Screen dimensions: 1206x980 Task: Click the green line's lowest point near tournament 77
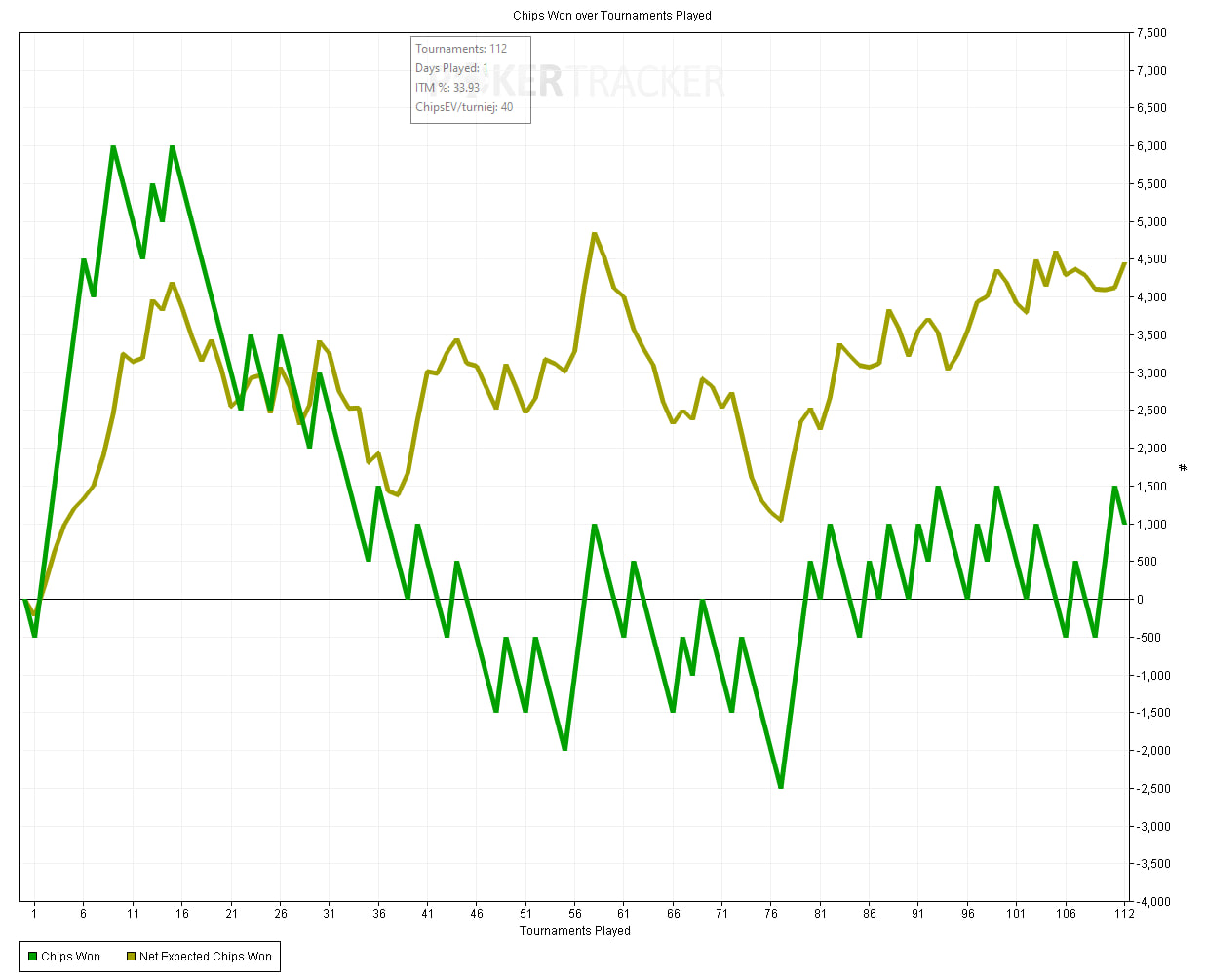pos(781,787)
